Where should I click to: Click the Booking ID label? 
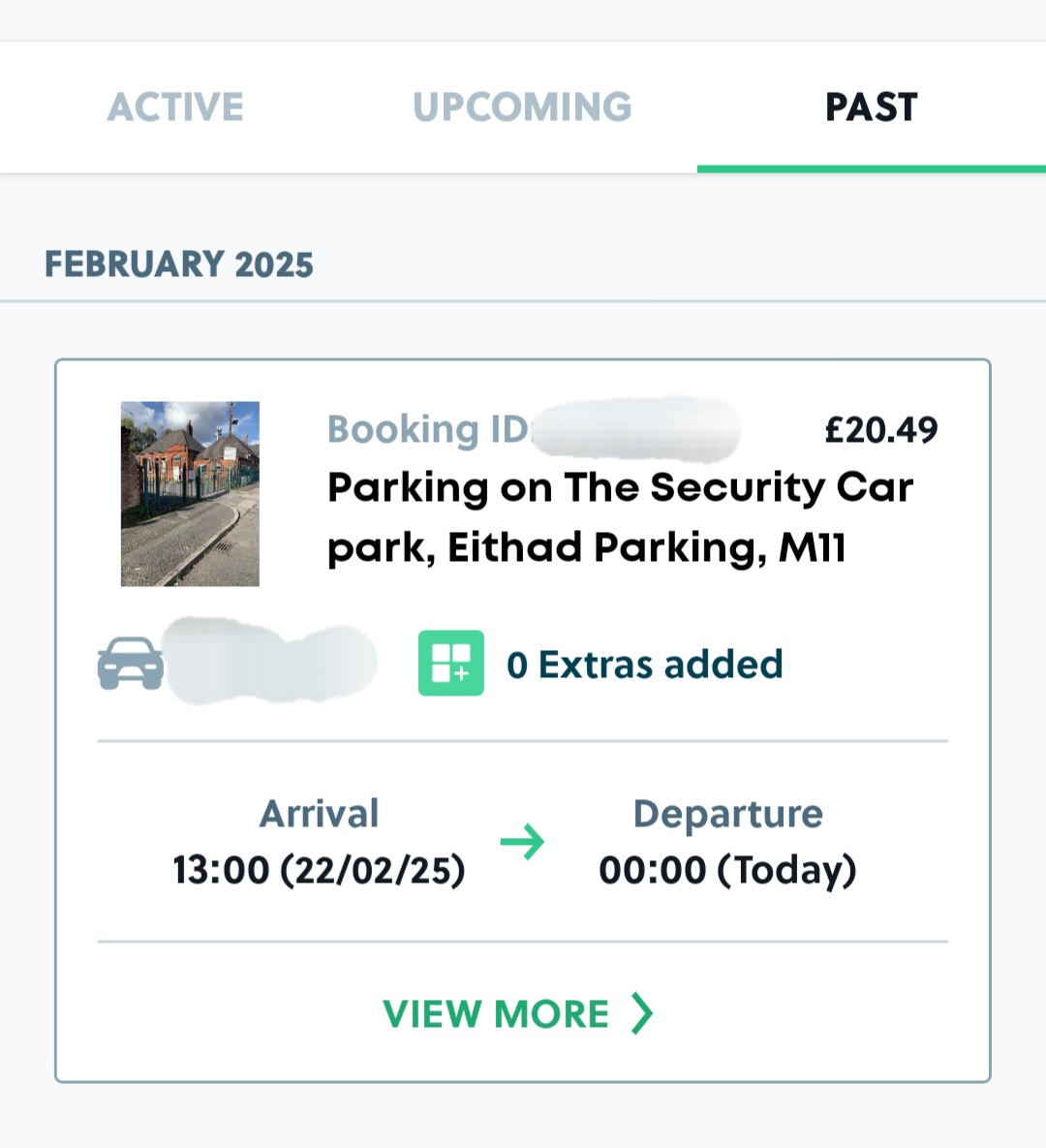427,430
